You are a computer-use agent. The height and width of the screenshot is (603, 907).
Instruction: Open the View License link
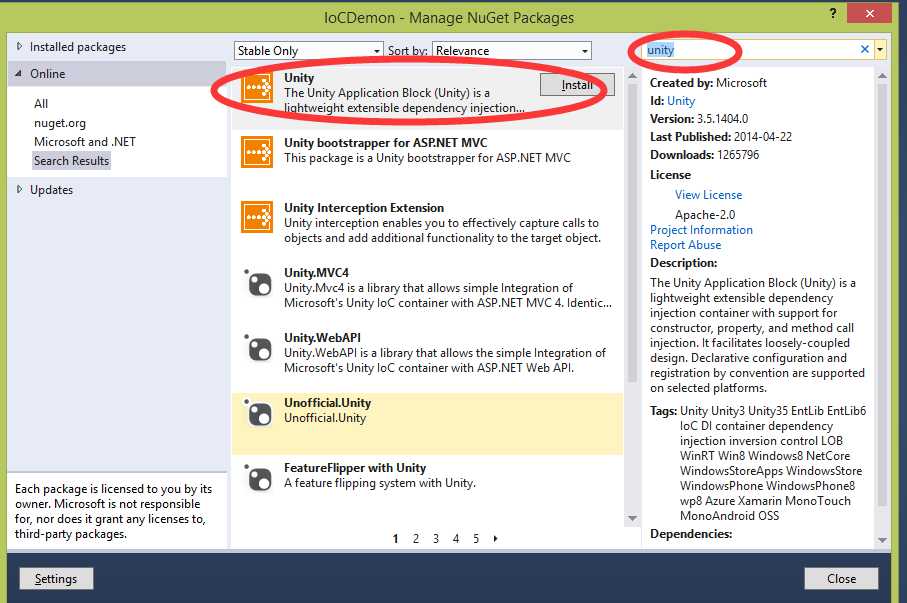click(708, 195)
